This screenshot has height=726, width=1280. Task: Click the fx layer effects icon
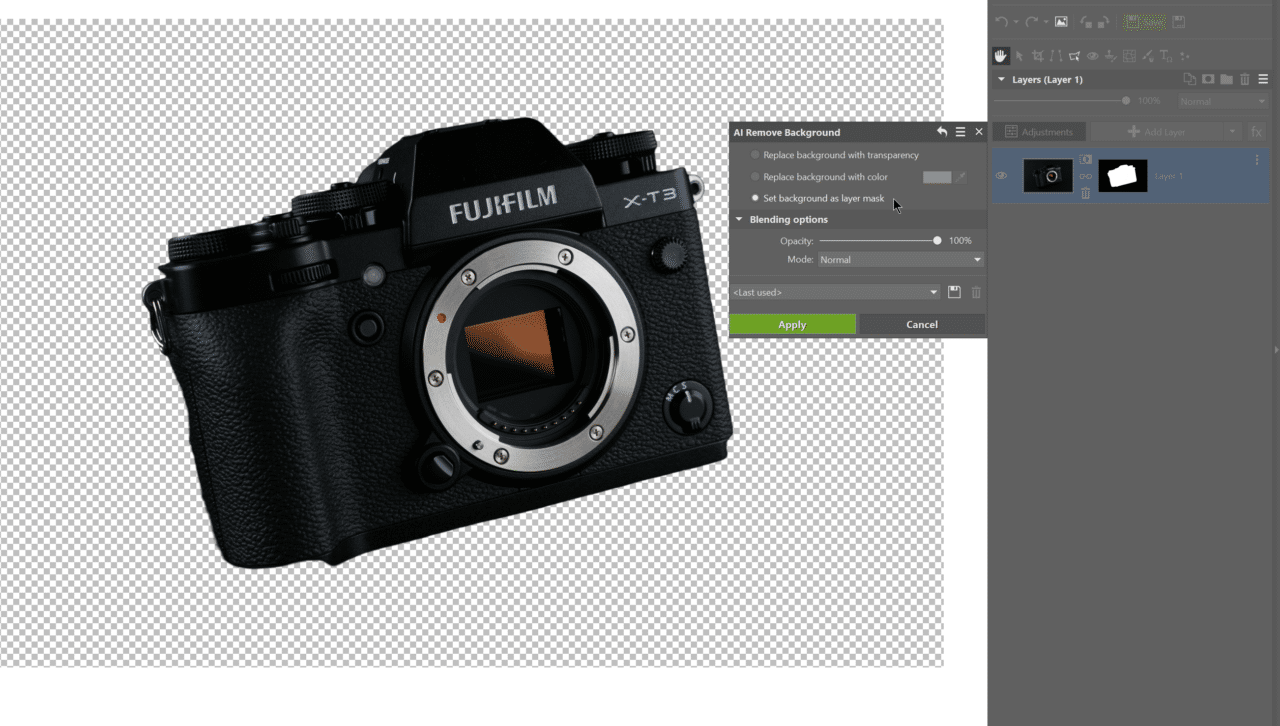tap(1256, 131)
